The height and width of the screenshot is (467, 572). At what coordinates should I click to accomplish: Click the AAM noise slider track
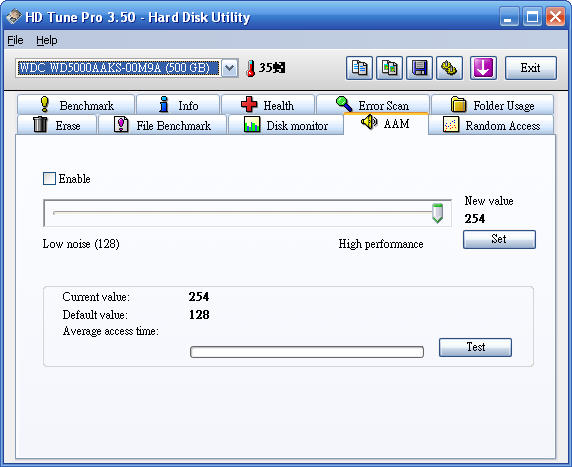point(248,213)
